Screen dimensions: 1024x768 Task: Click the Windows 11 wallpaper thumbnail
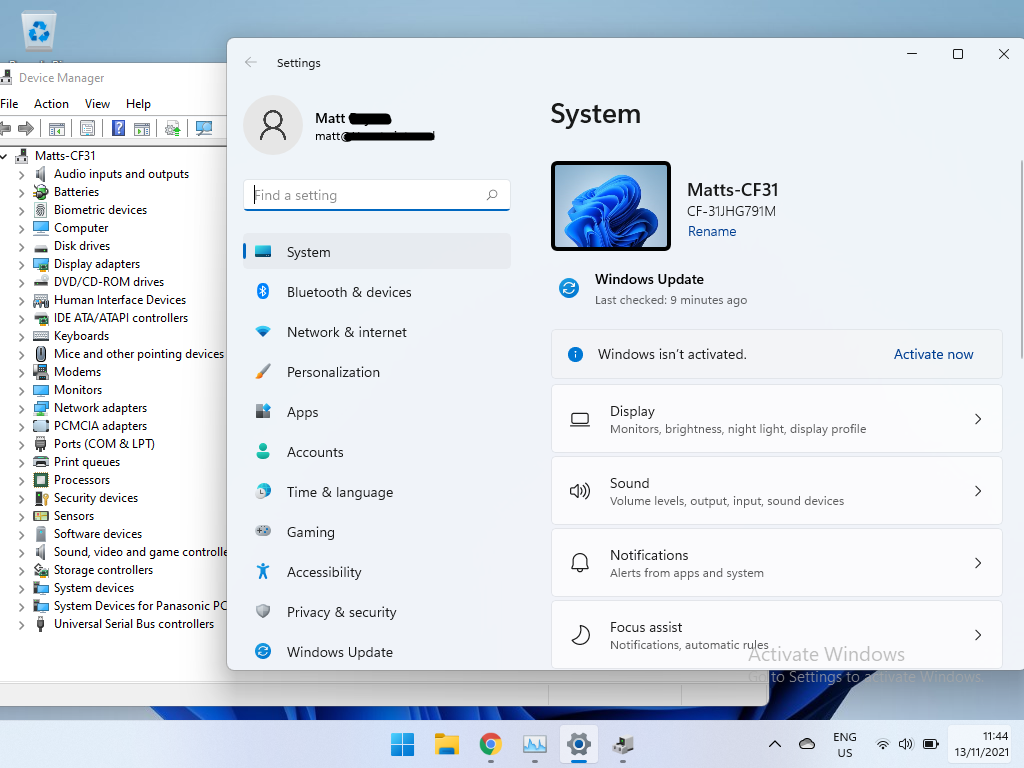click(x=611, y=206)
